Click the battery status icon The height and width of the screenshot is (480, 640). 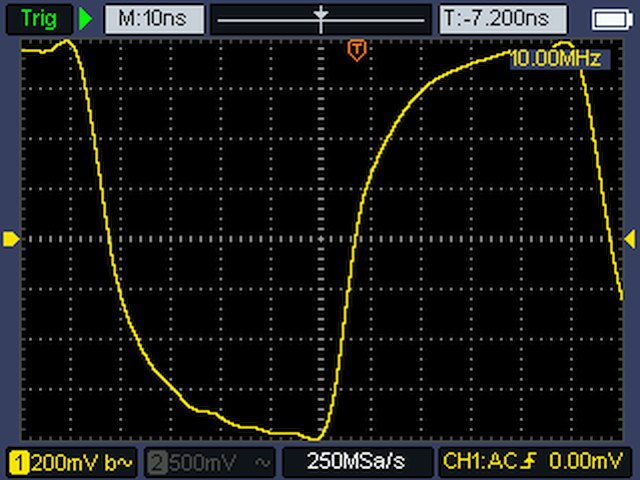(612, 20)
